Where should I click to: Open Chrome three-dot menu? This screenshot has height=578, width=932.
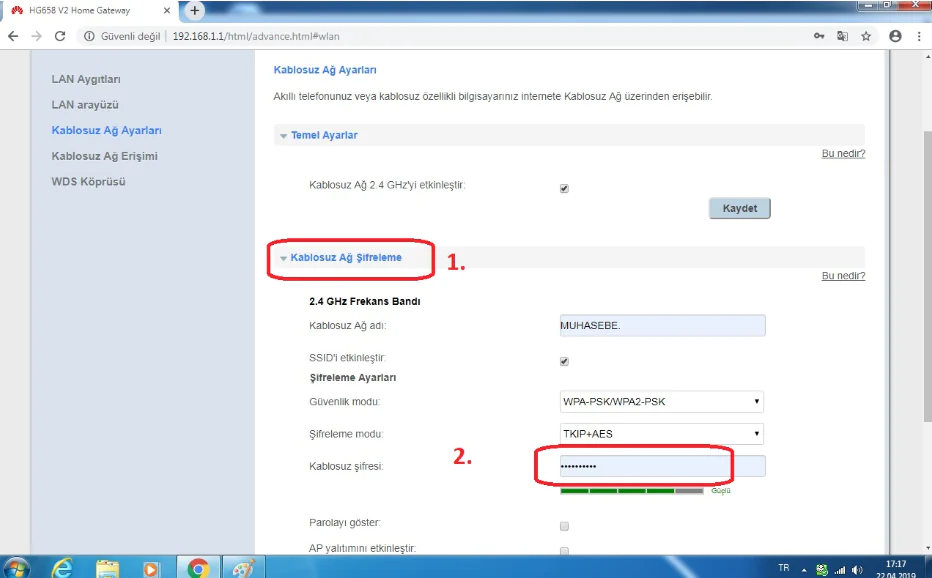[919, 36]
